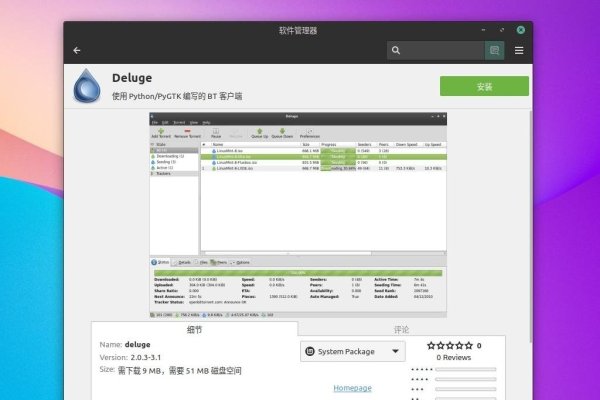Go back using the left arrow

coord(77,51)
